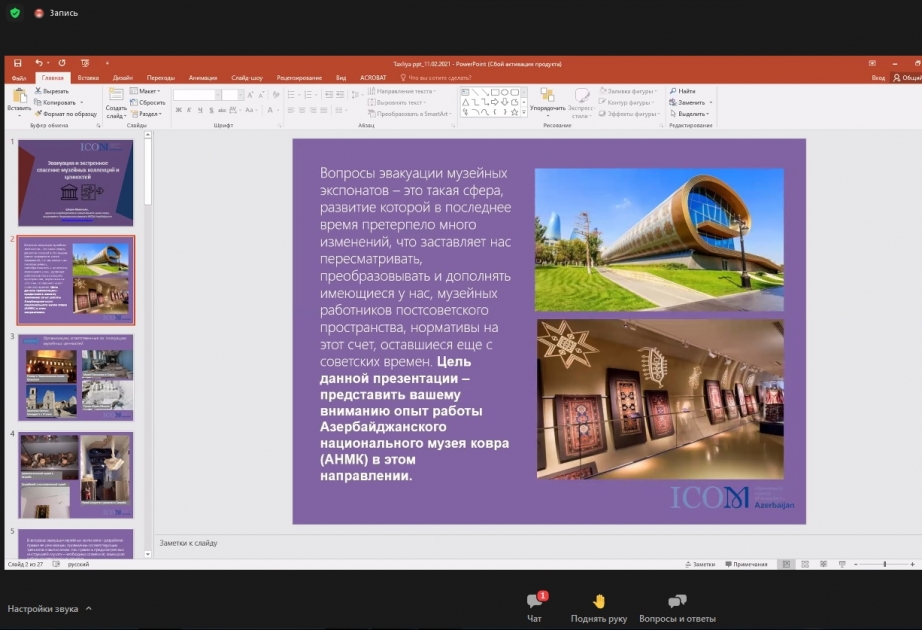This screenshot has width=922, height=630.
Task: Click Вырезать (cut)
Action: click(52, 91)
